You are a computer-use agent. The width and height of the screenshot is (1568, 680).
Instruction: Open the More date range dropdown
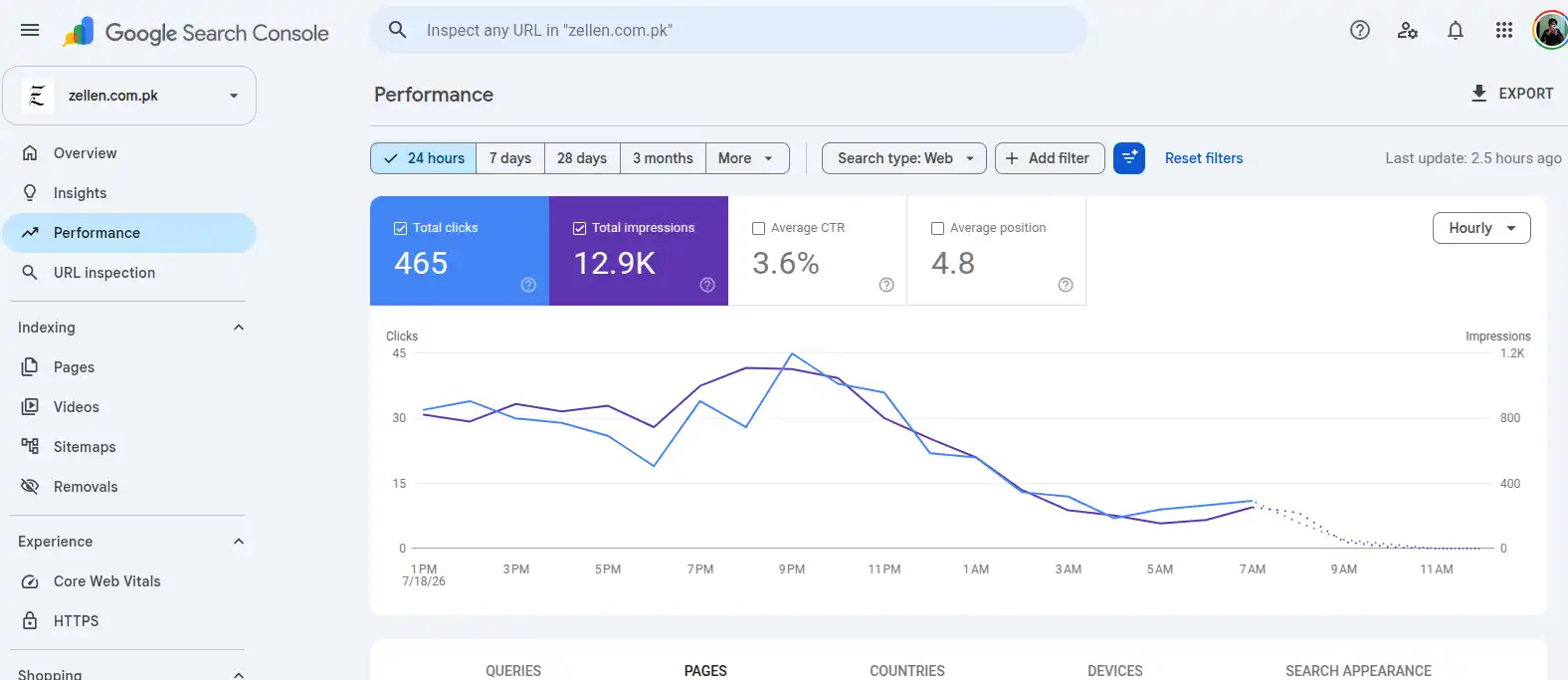[747, 158]
